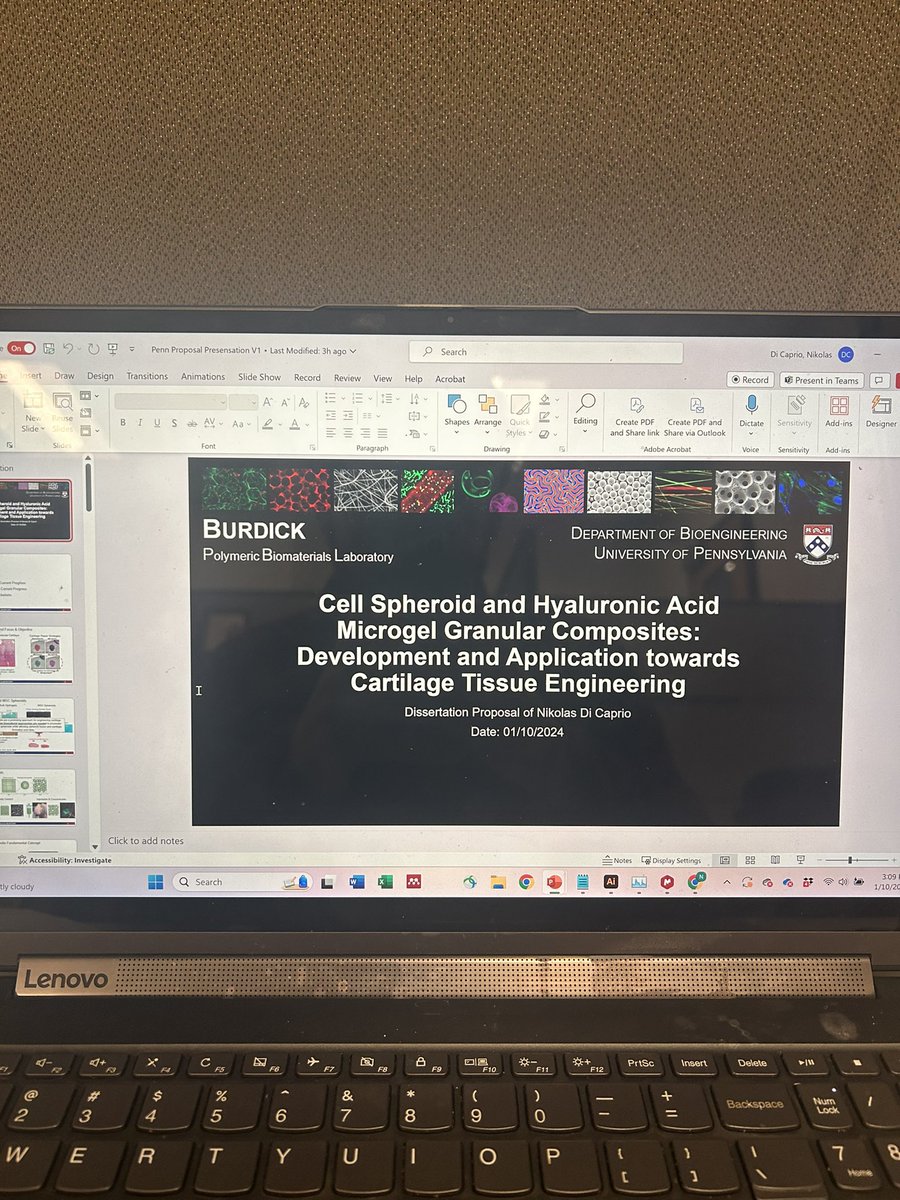Open Adobe Illustrator from taskbar
Viewport: 900px width, 1200px height.
point(610,883)
